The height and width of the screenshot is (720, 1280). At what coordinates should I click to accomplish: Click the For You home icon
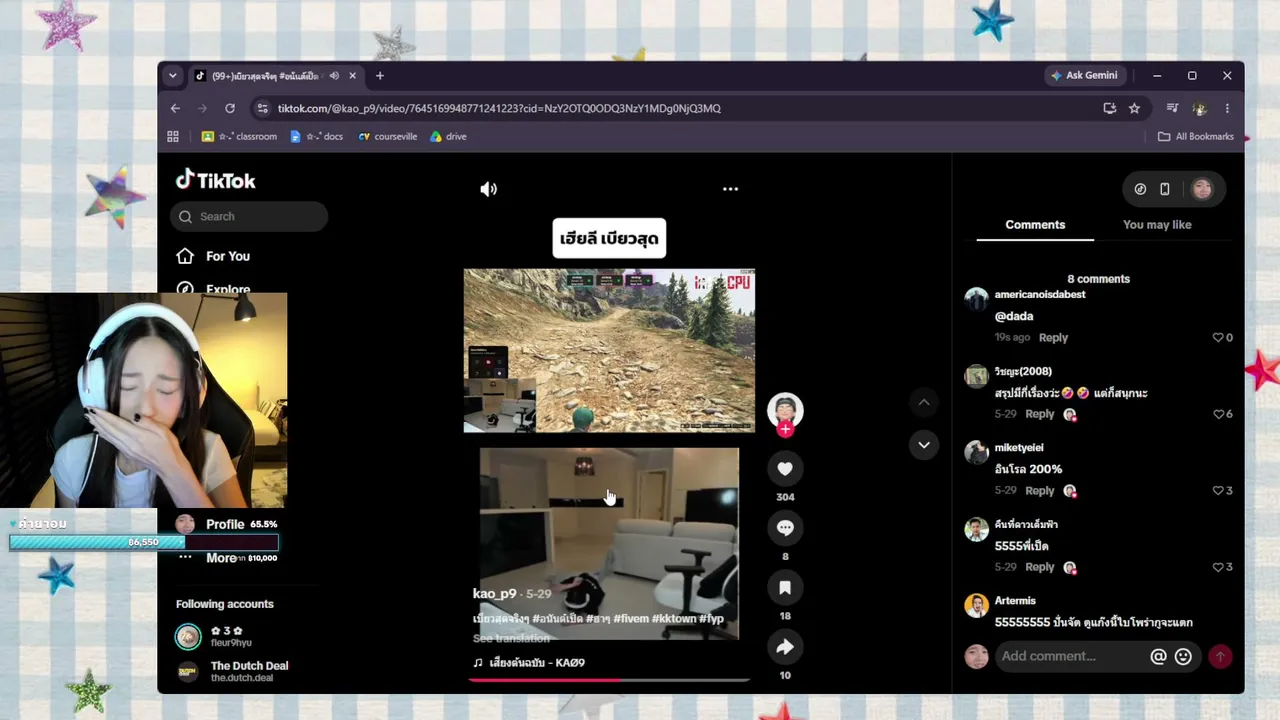[x=185, y=256]
